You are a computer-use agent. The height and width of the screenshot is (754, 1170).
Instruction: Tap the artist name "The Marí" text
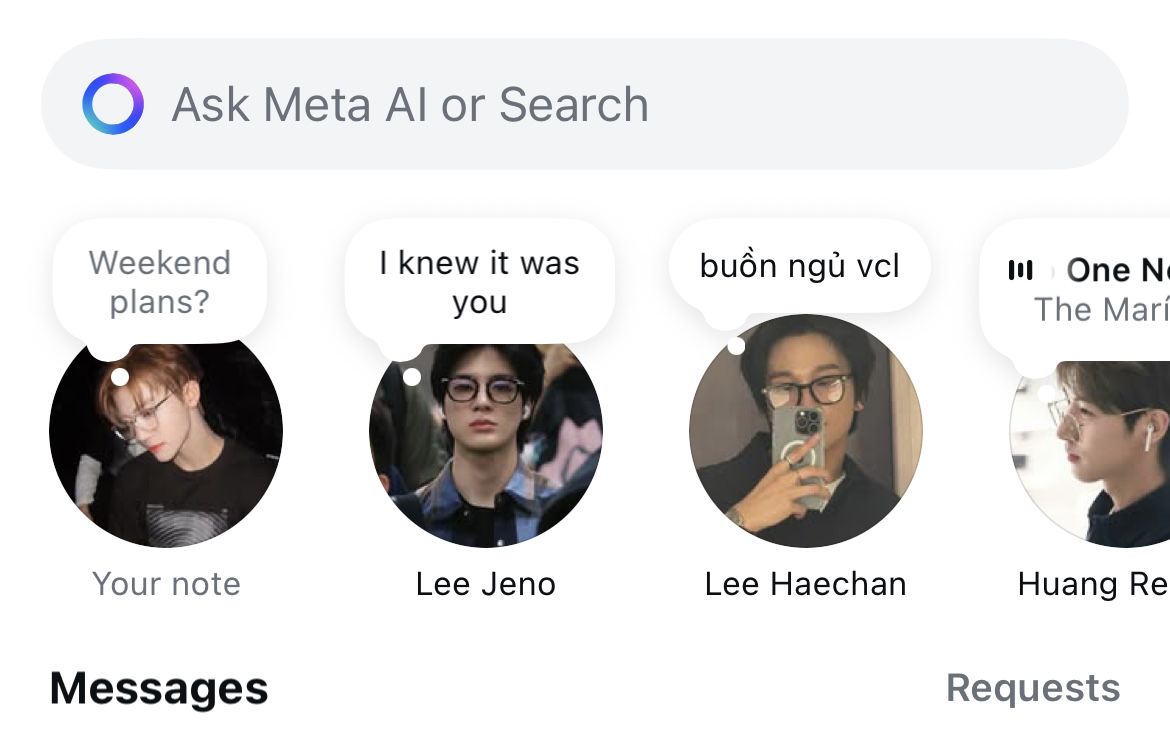[1100, 310]
